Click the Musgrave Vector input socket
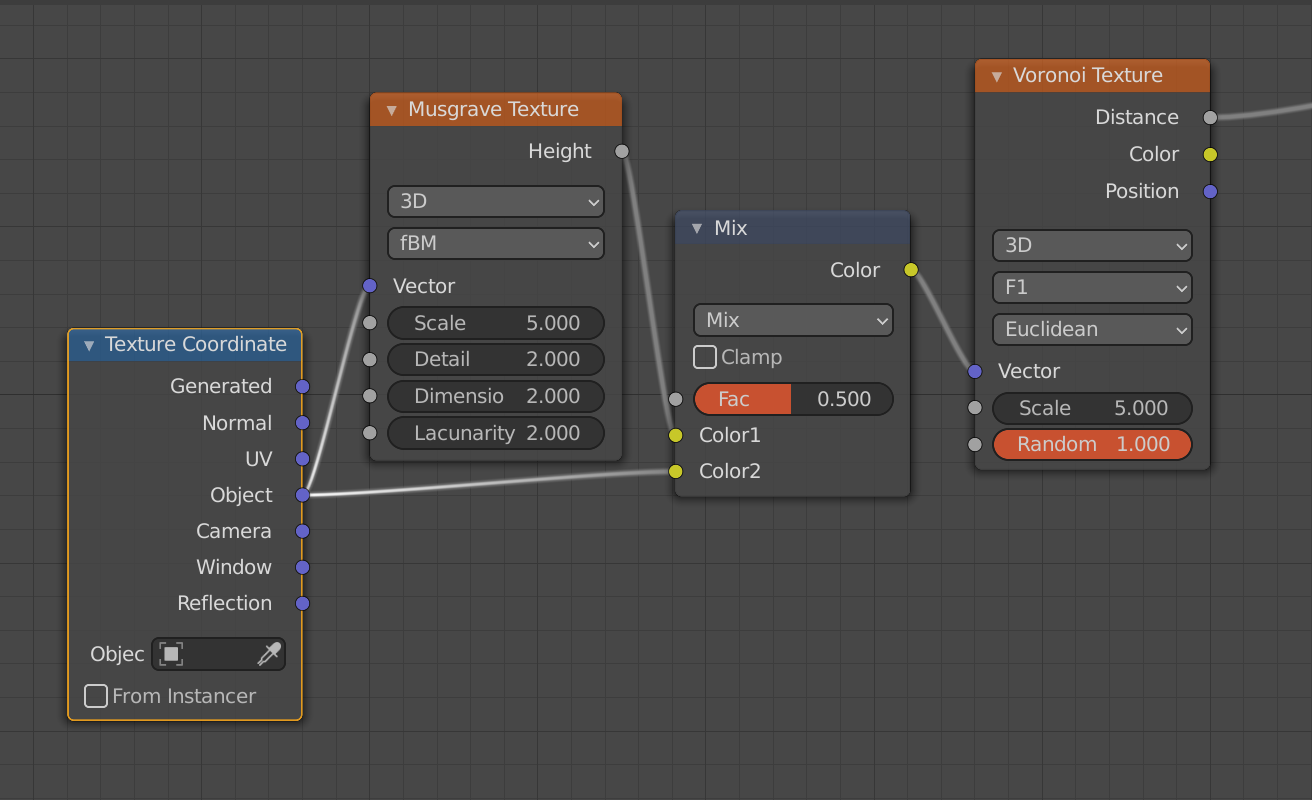This screenshot has height=800, width=1312. pyautogui.click(x=370, y=286)
